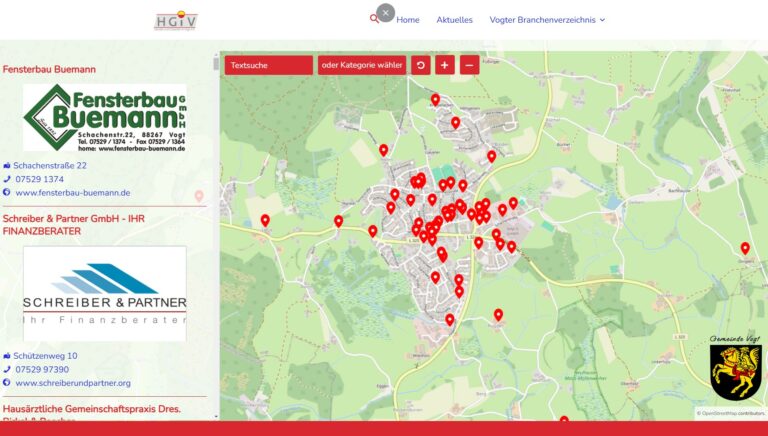Close the overlay with the X button

tap(386, 13)
